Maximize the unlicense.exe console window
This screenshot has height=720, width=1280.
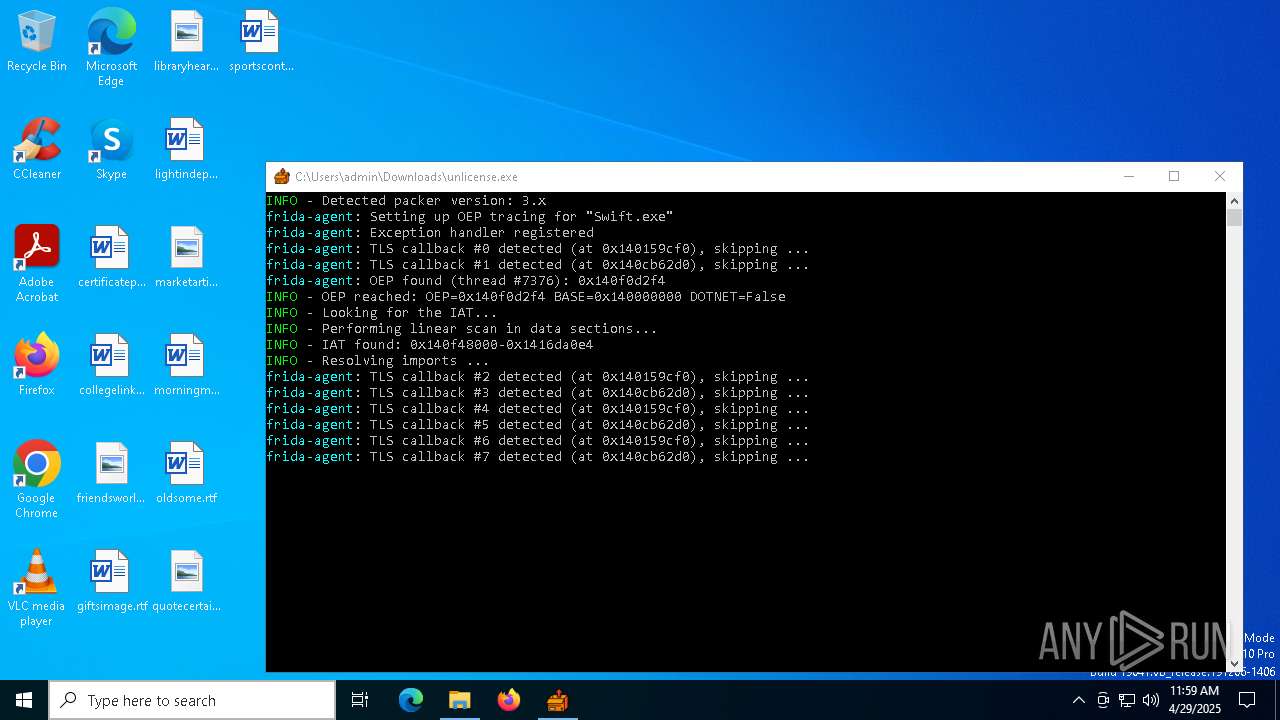click(1174, 177)
